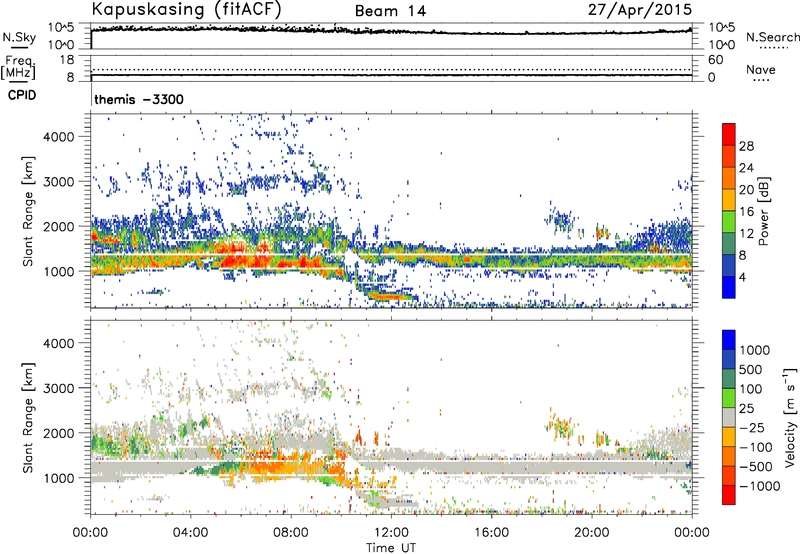The image size is (800, 554).
Task: Click the Time UT axis title
Action: [391, 547]
